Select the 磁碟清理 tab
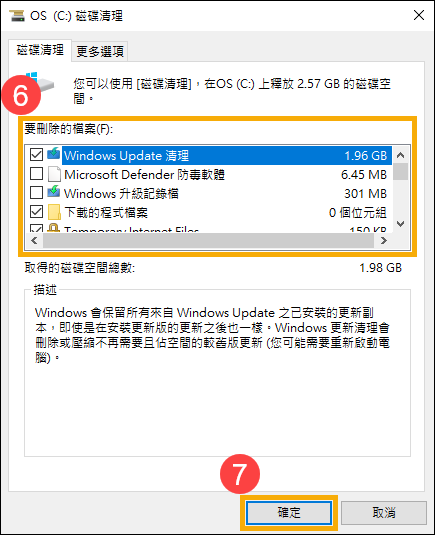This screenshot has width=435, height=535. [x=40, y=50]
